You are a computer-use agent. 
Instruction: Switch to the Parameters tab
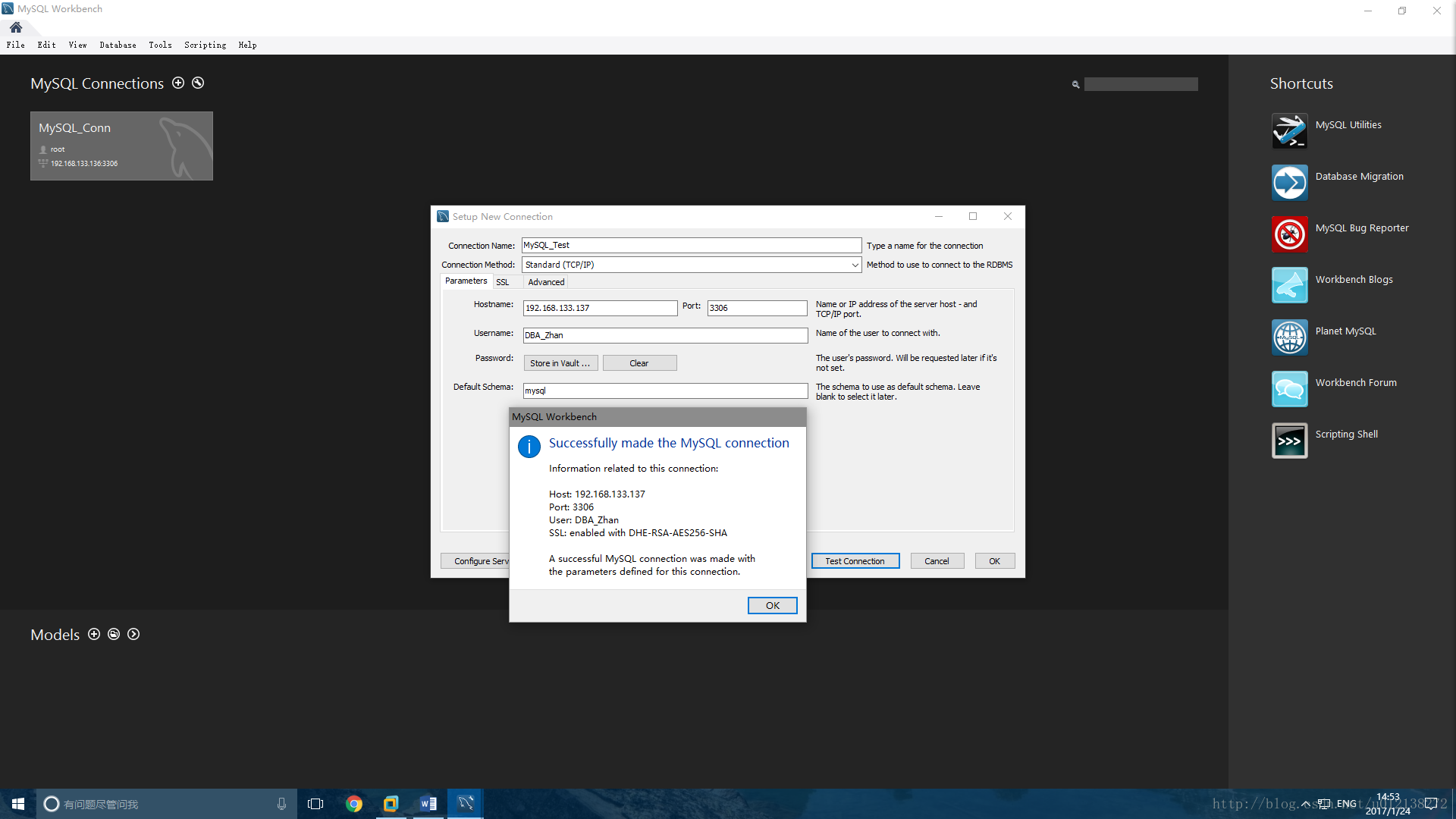point(466,281)
